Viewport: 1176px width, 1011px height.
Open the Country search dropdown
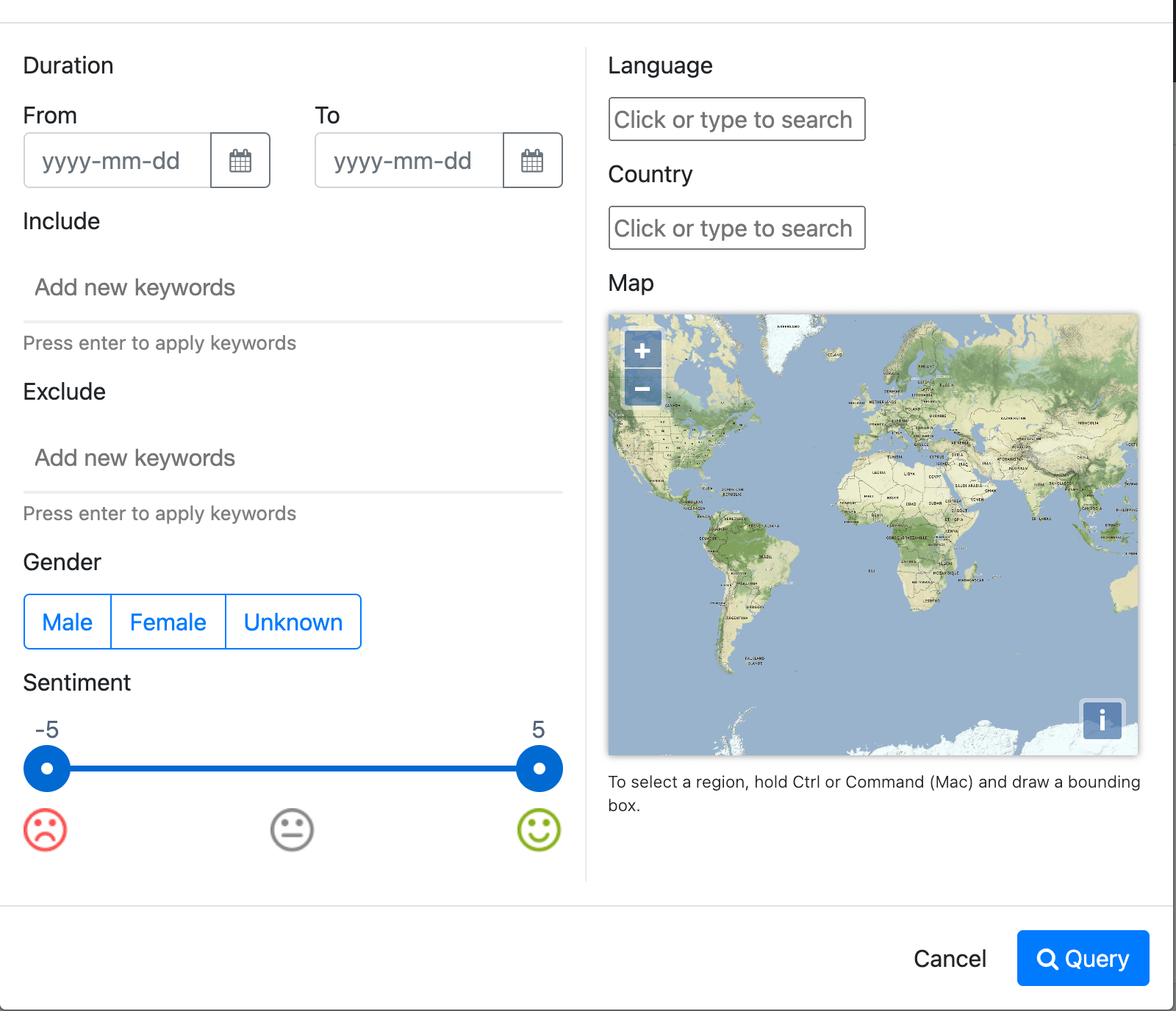[736, 228]
